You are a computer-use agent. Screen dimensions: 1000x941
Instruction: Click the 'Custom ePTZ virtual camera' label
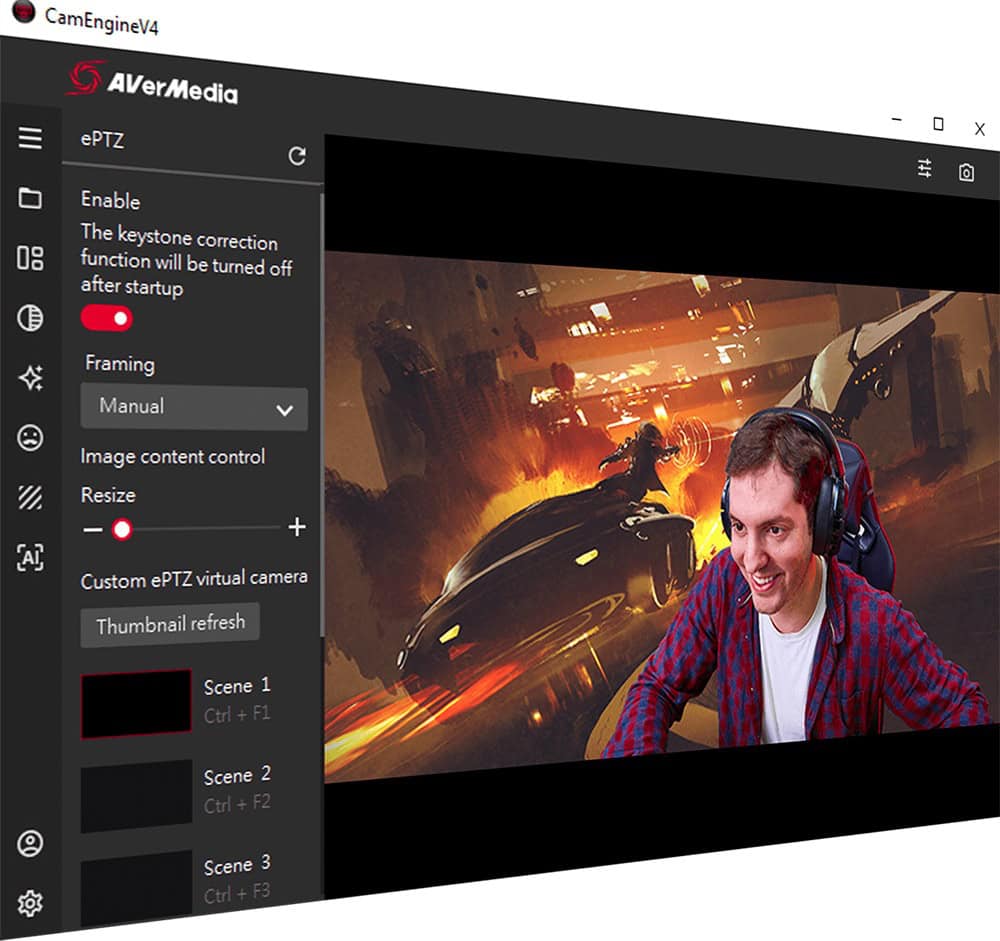pyautogui.click(x=194, y=579)
